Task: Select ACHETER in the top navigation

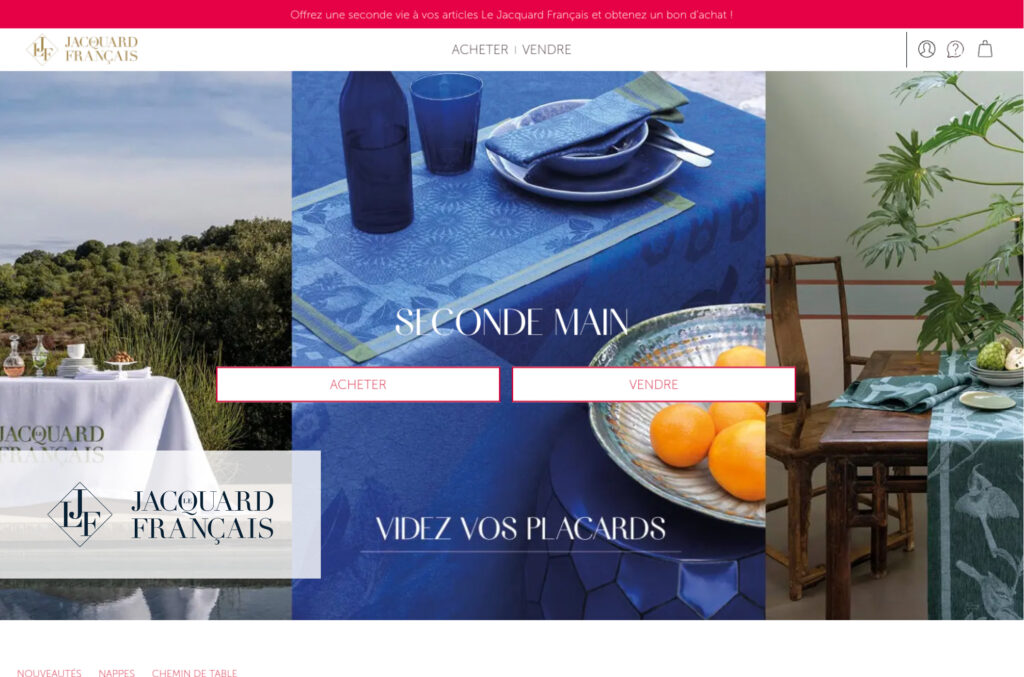Action: 479,50
